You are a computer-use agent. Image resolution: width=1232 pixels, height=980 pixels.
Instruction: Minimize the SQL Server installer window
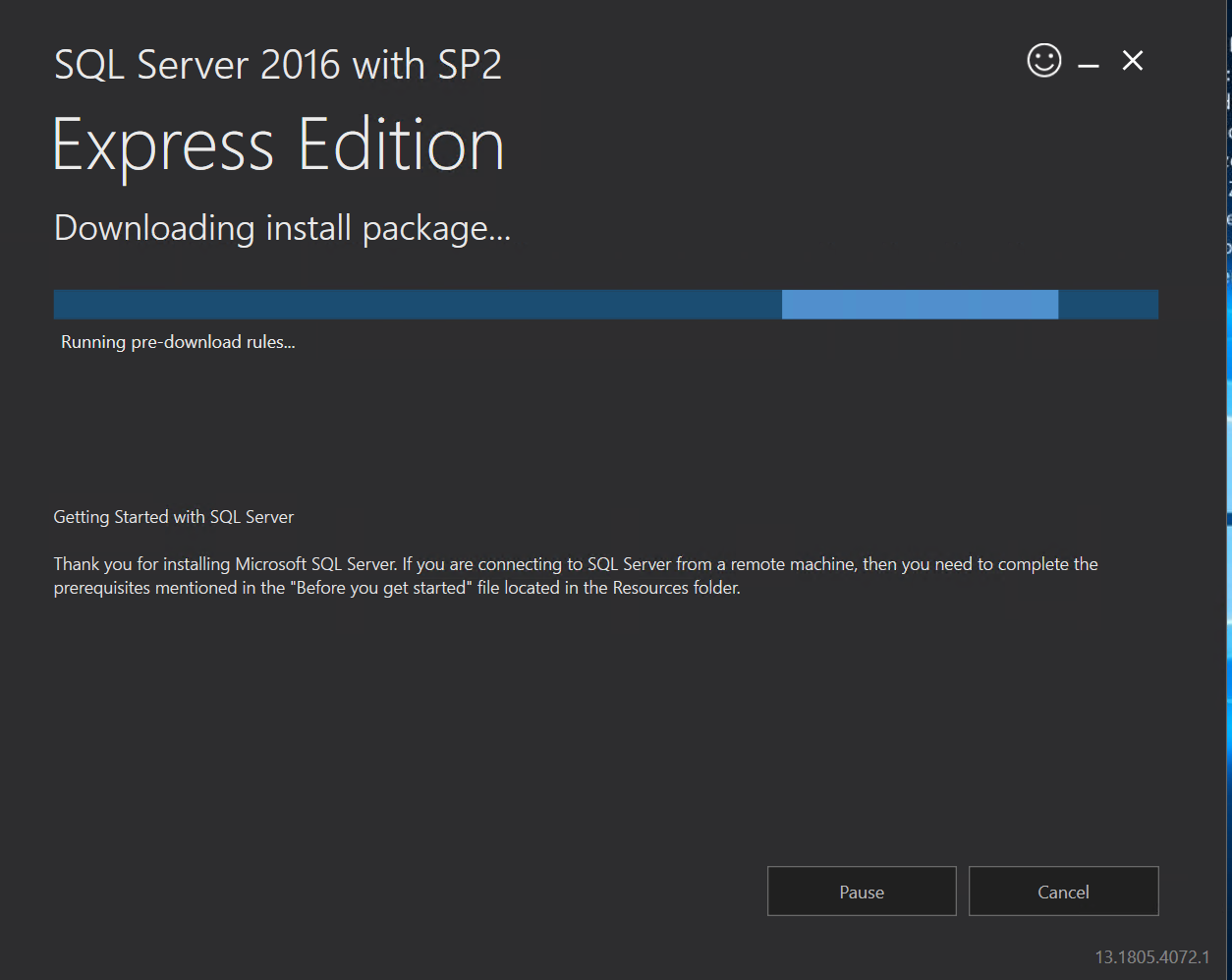point(1088,63)
